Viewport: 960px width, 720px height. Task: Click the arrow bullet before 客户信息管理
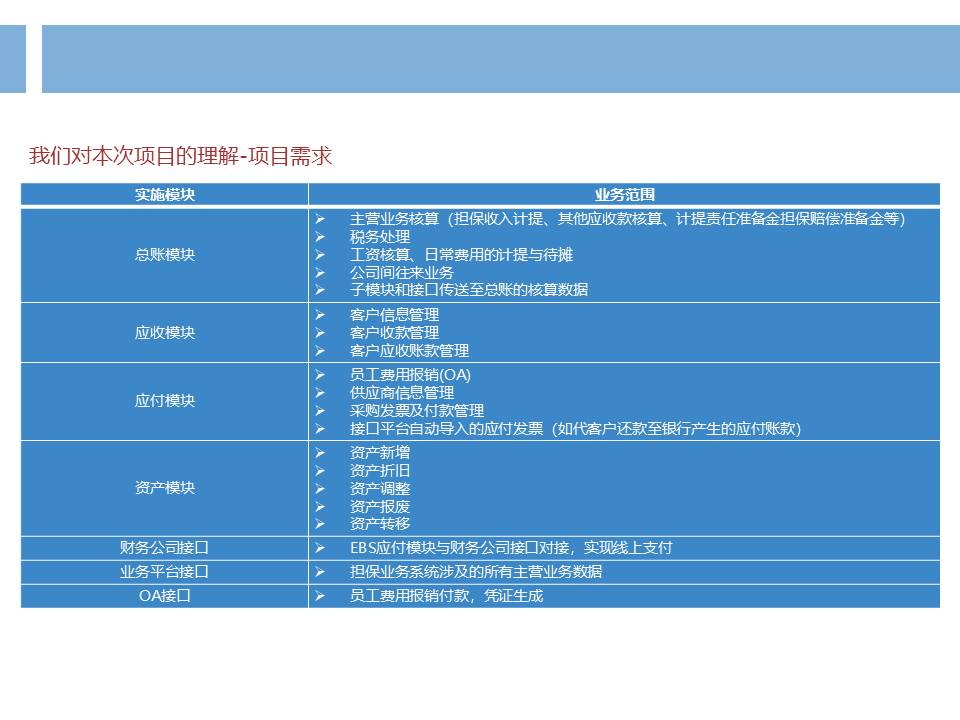[320, 315]
